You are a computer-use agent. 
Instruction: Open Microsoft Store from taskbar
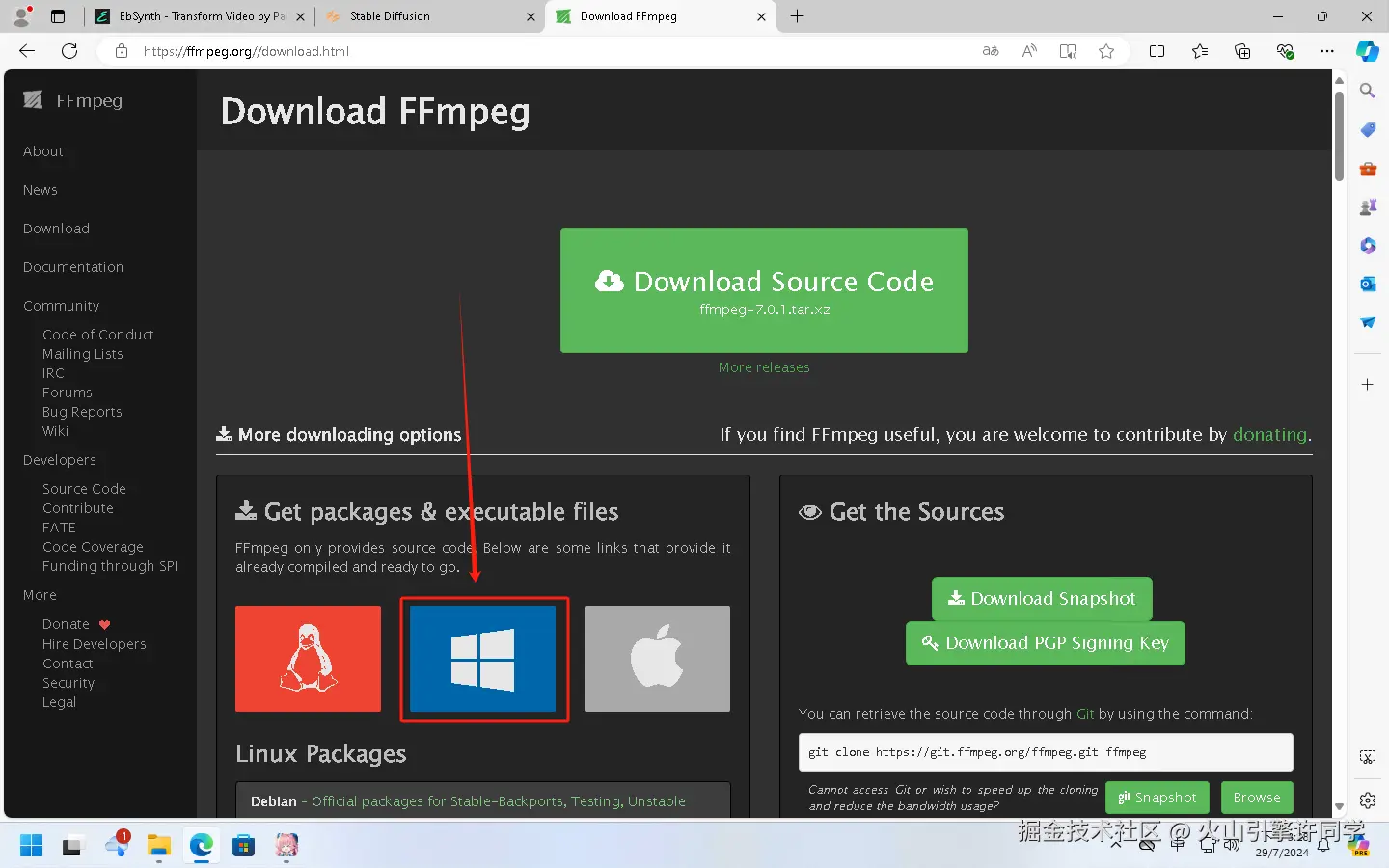(243, 846)
